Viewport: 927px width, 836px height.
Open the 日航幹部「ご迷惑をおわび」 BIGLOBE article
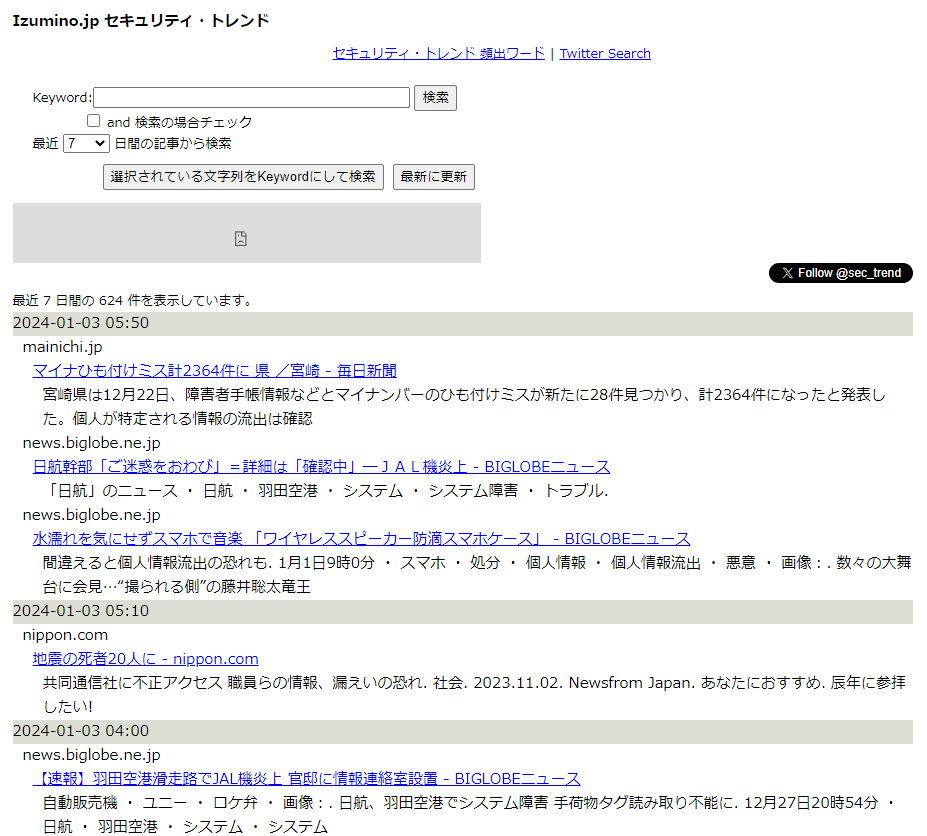pyautogui.click(x=320, y=466)
